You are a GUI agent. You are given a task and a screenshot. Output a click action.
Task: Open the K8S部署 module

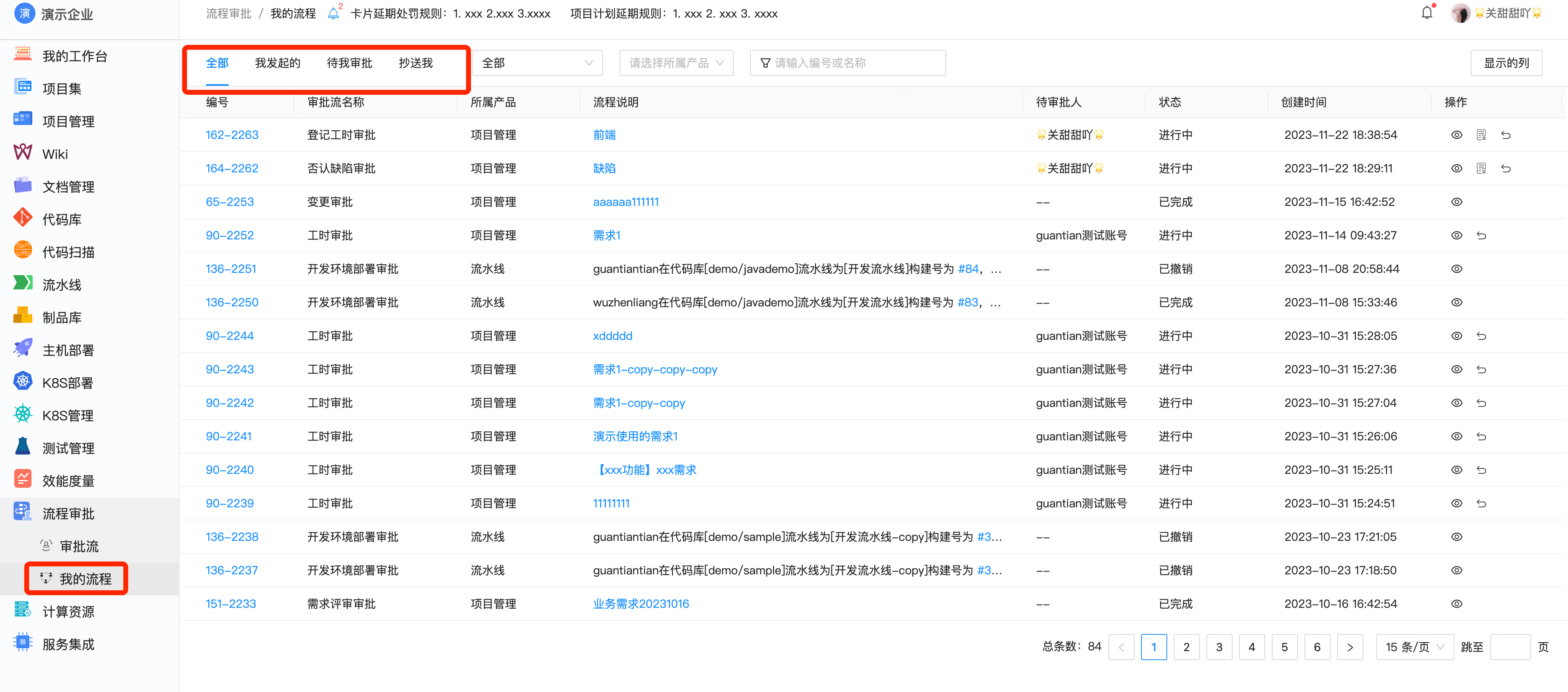pyautogui.click(x=67, y=382)
